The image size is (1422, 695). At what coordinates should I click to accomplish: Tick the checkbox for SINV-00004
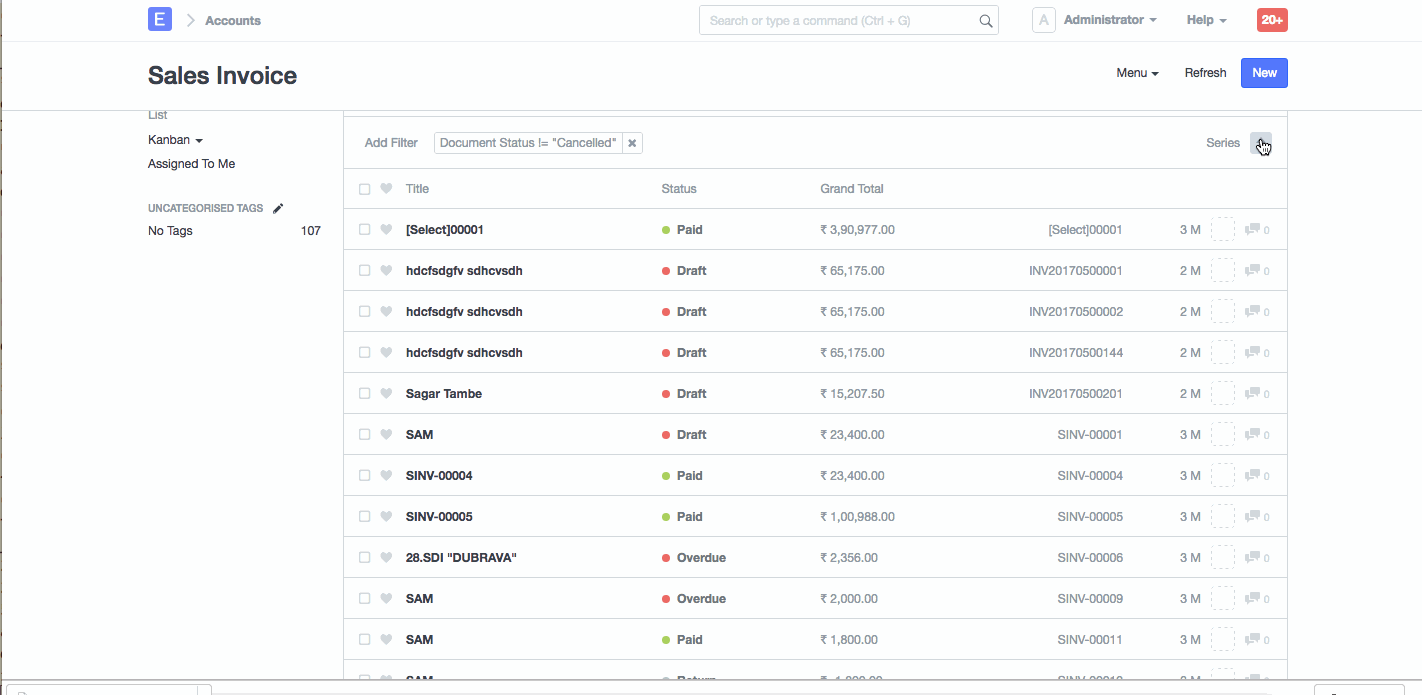tap(364, 475)
